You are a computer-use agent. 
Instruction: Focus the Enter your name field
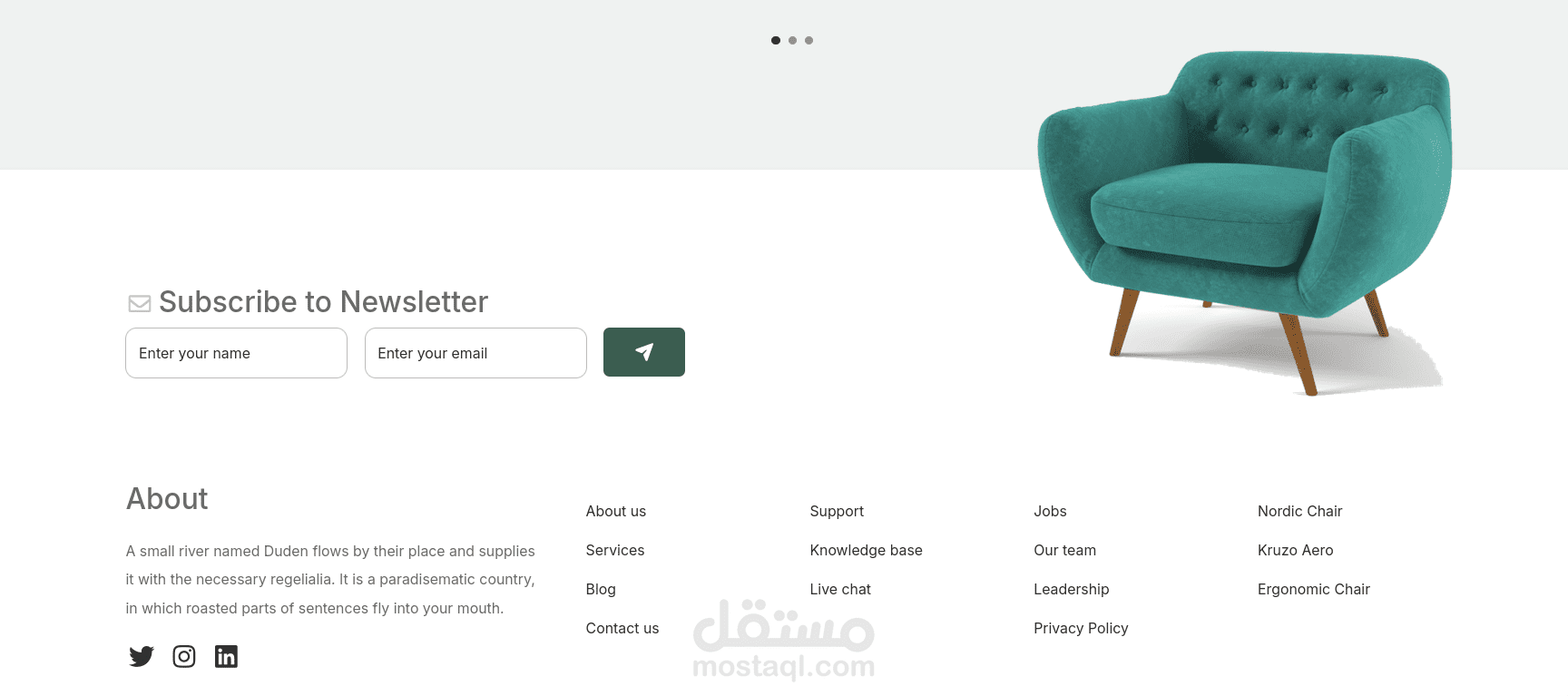pos(236,353)
